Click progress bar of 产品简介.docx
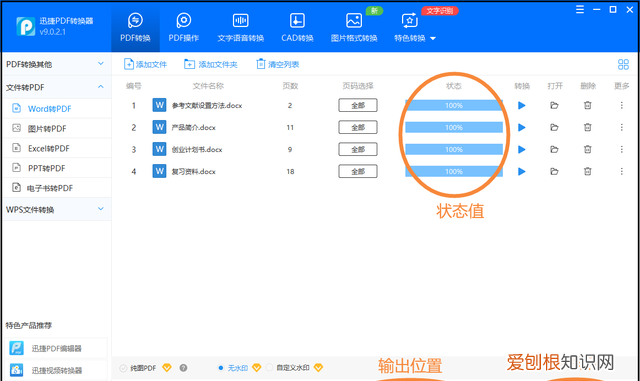Viewport: 640px width, 381px height. [454, 127]
